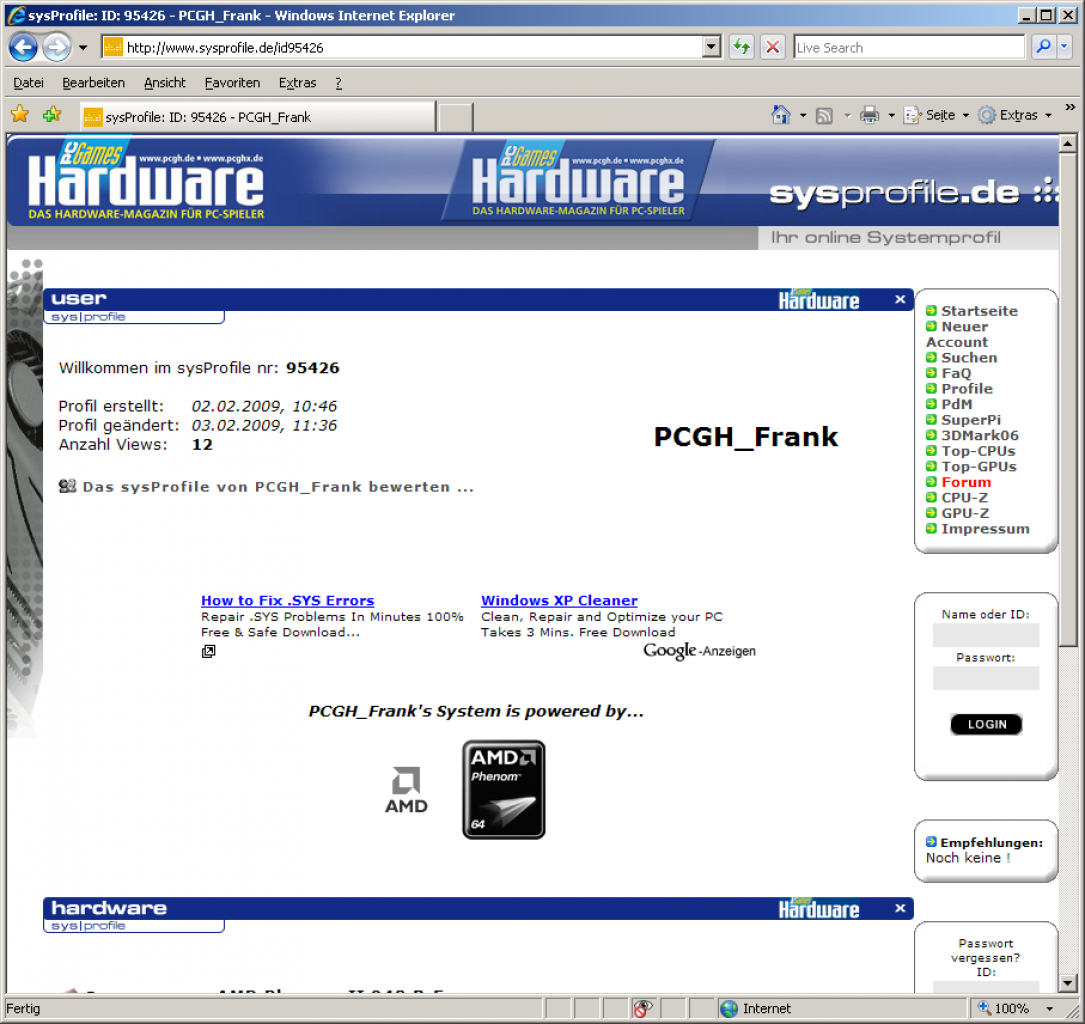Click the red Stop loading icon
1085x1024 pixels.
[773, 48]
